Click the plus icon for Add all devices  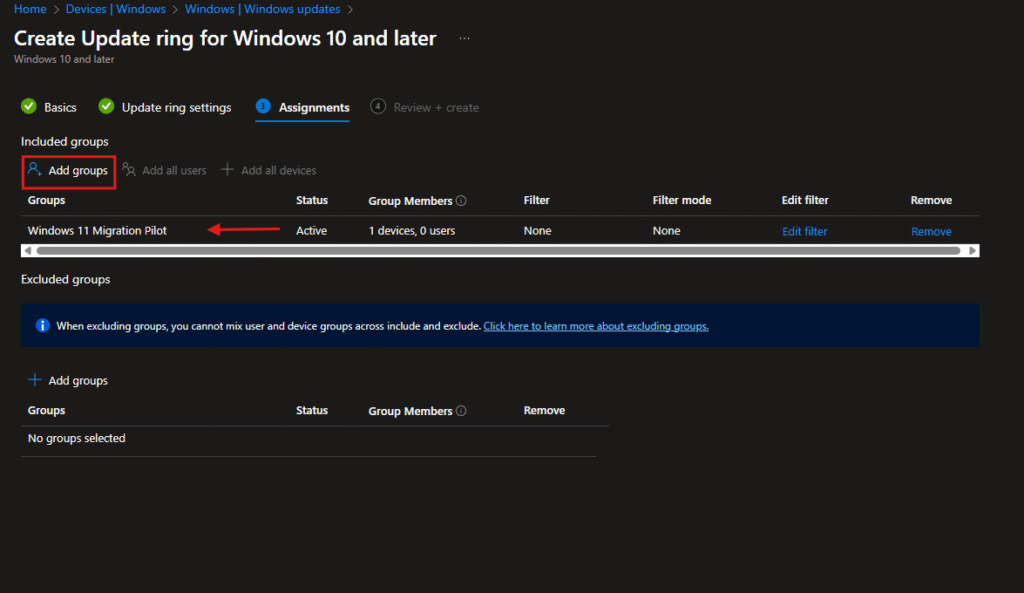227,170
